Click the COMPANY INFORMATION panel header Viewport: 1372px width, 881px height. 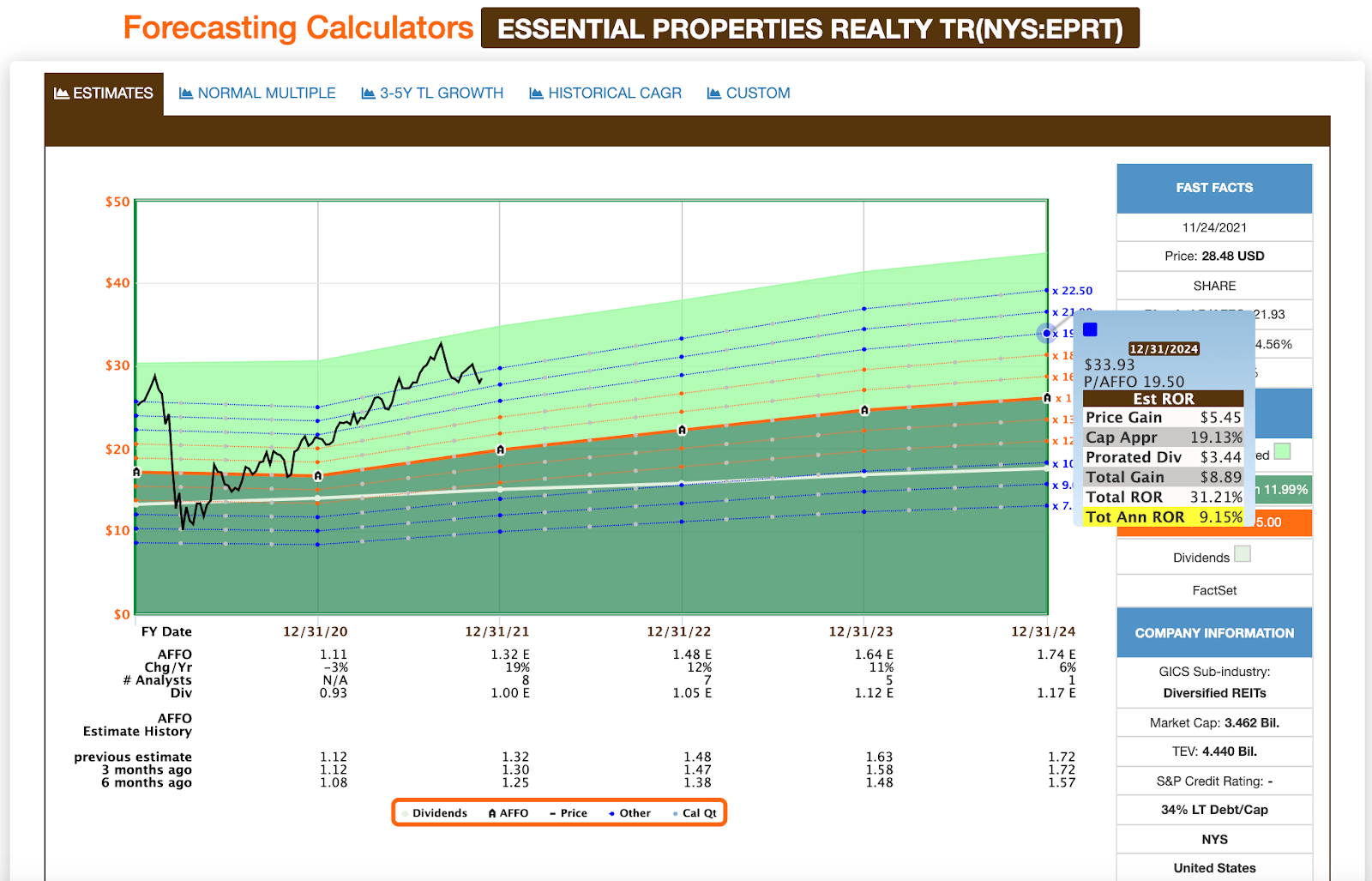pos(1214,633)
